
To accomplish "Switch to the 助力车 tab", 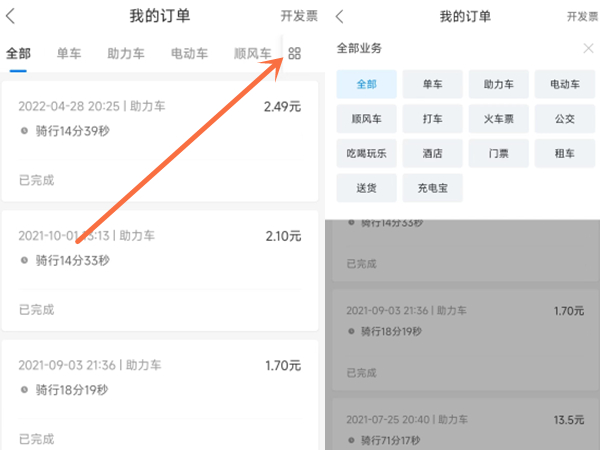I will 126,54.
